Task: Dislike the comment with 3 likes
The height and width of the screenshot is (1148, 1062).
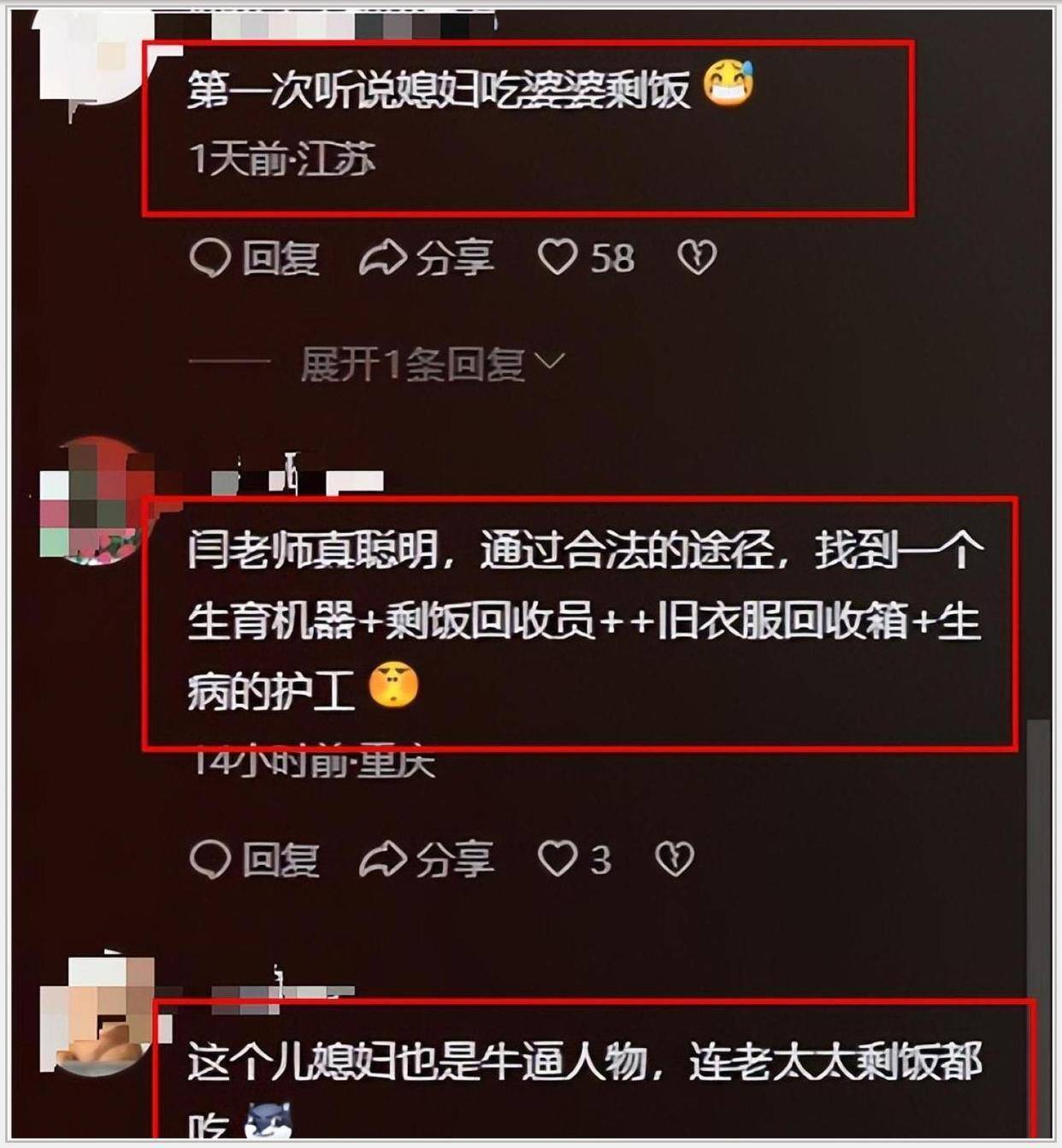Action: [x=675, y=860]
